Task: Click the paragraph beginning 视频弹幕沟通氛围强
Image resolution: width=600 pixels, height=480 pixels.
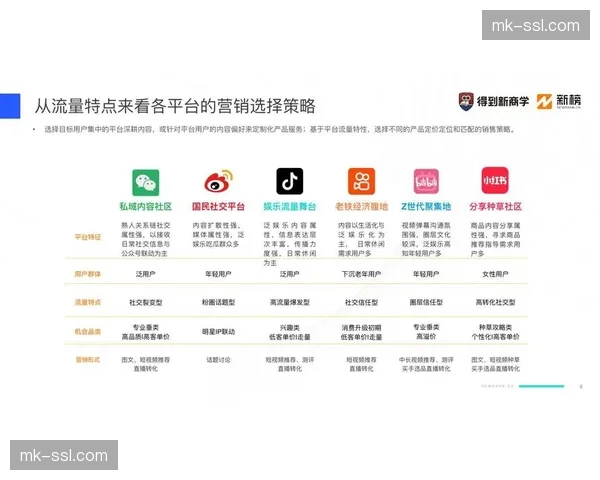Action: coord(426,239)
